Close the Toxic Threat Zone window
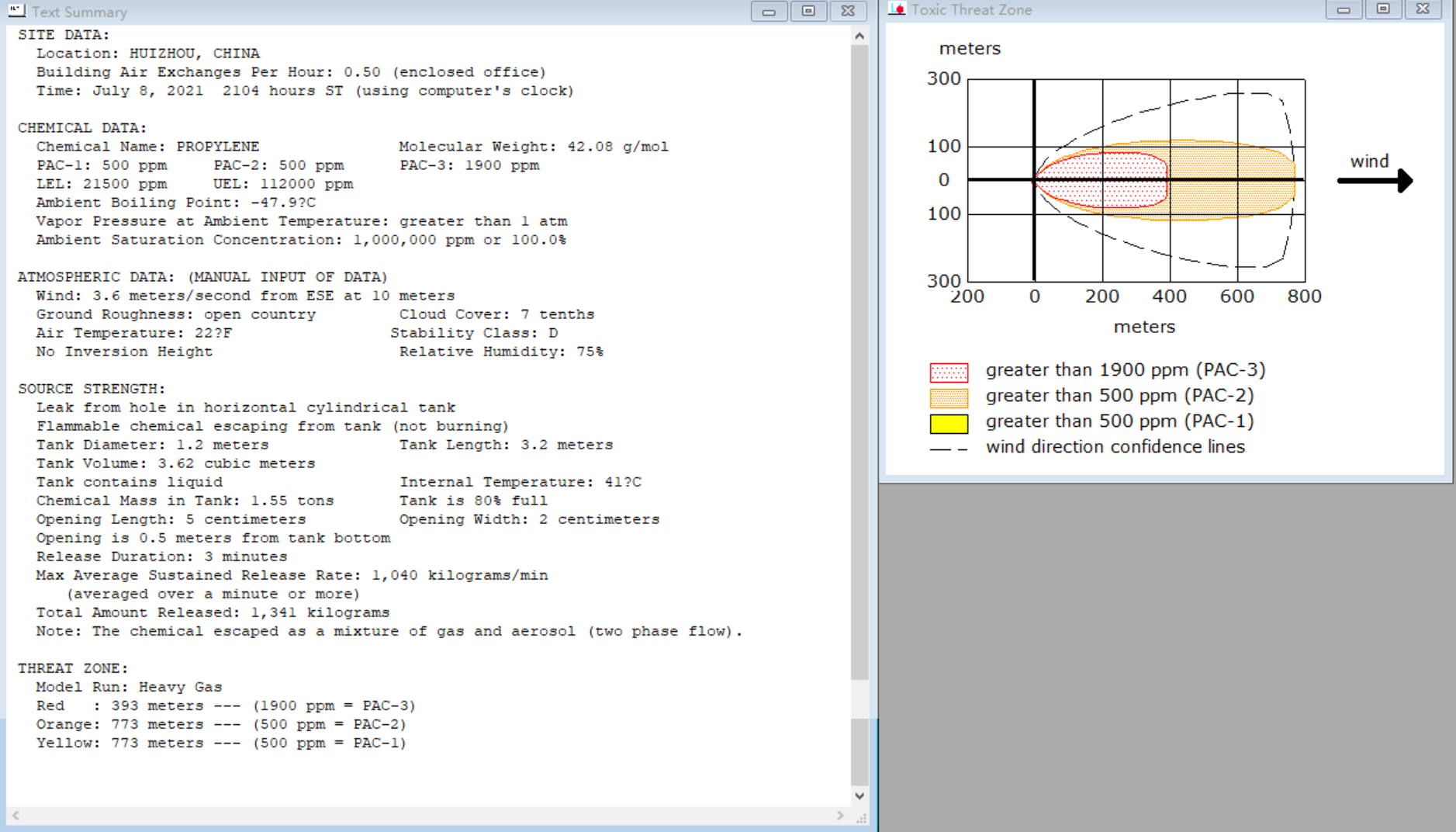This screenshot has width=1456, height=832. (1423, 9)
